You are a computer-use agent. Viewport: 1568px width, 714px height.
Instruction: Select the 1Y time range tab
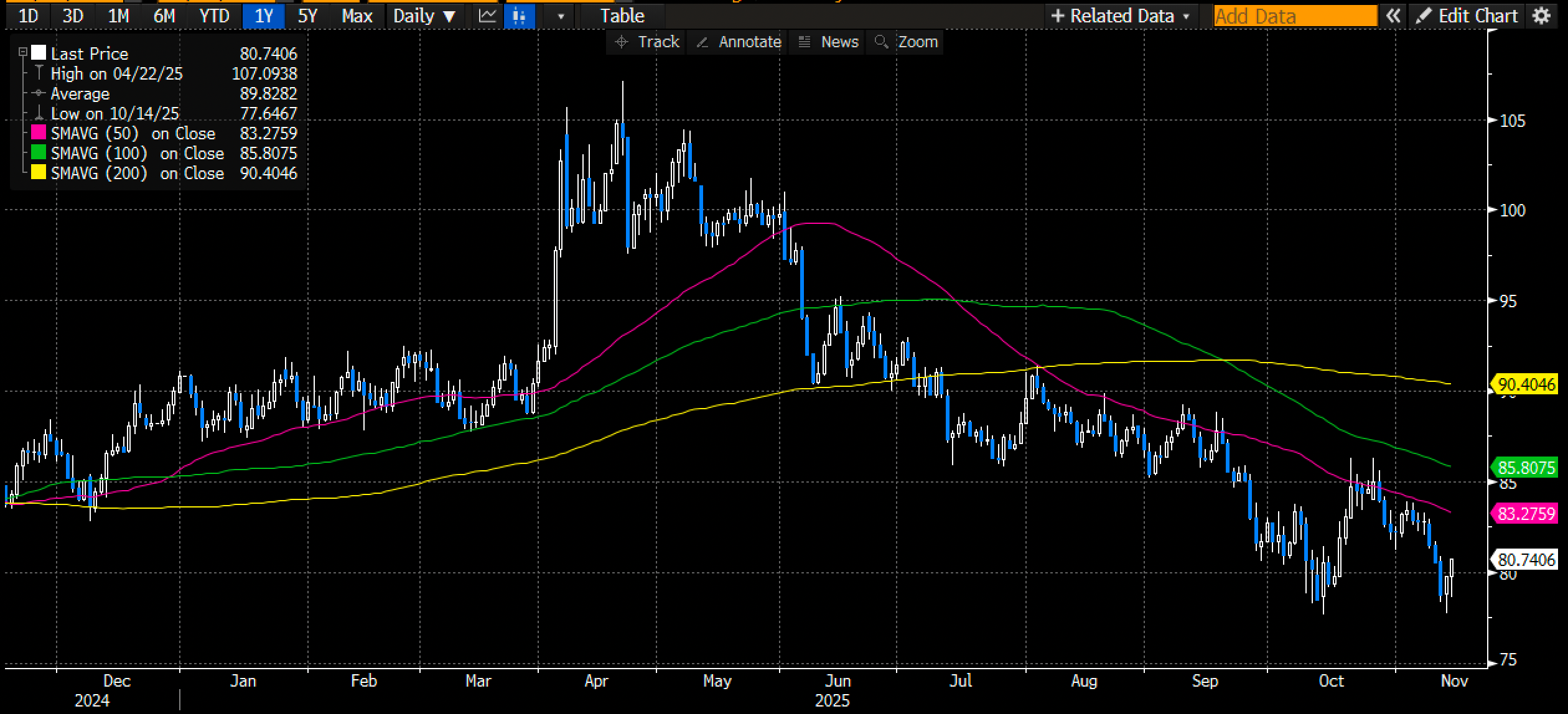pyautogui.click(x=264, y=16)
